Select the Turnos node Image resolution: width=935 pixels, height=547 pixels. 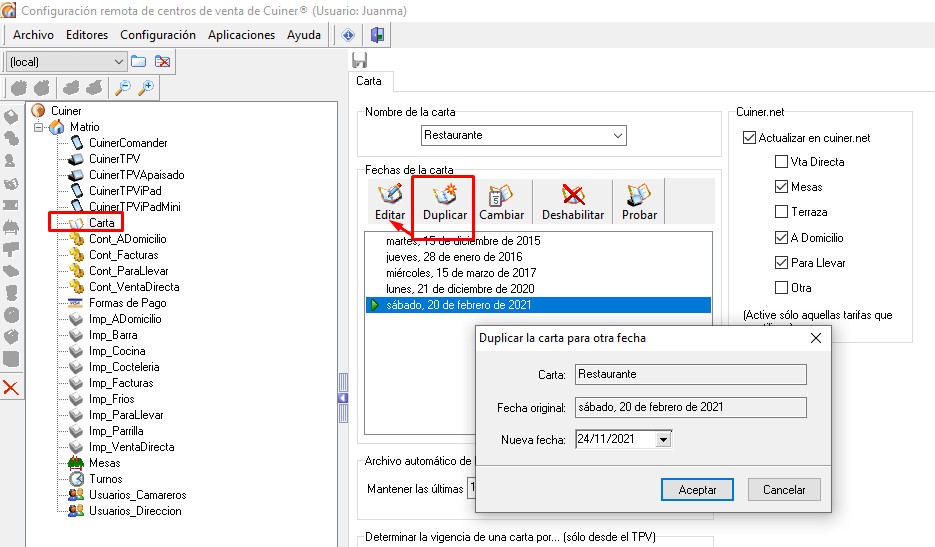click(106, 479)
